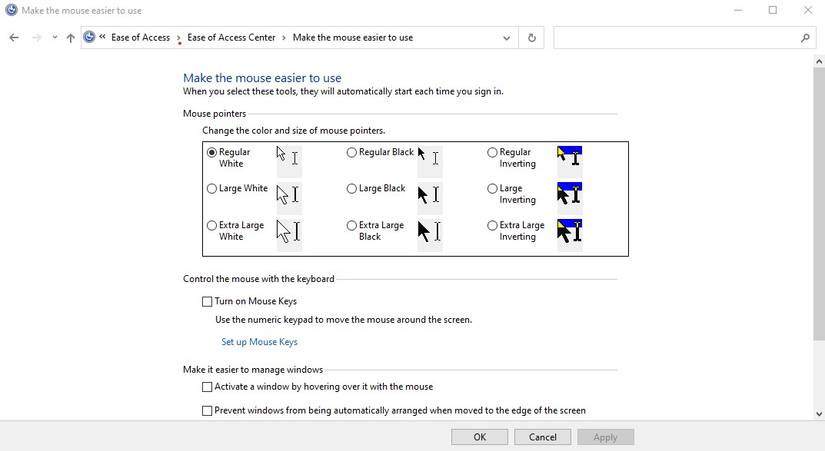Viewport: 825px width, 451px height.
Task: Click the Regular White pointer preview
Action: tap(287, 157)
